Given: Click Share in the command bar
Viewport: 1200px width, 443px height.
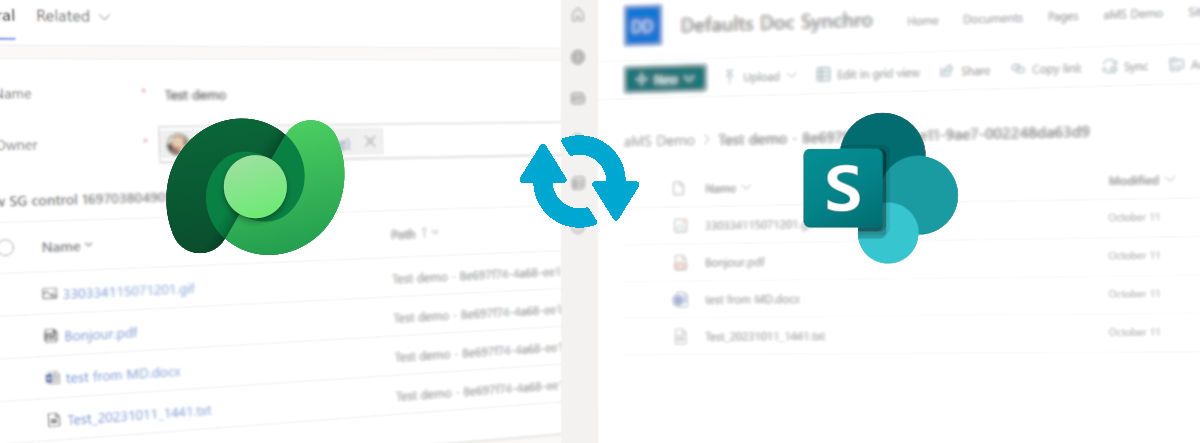Looking at the screenshot, I should [965, 71].
